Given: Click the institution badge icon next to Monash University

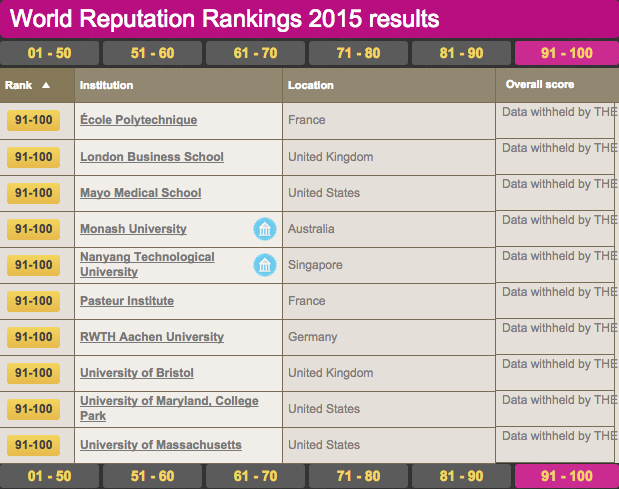Looking at the screenshot, I should [264, 229].
